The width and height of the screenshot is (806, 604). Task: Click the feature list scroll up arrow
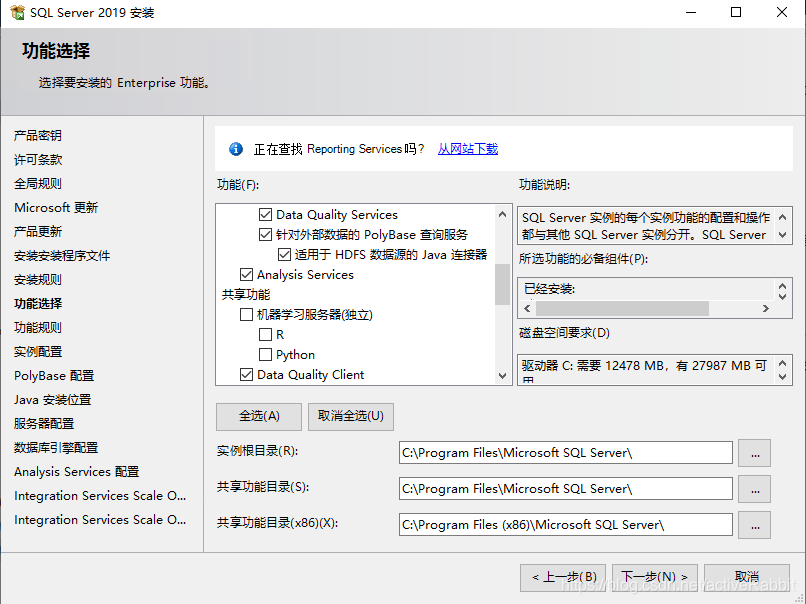pos(502,214)
